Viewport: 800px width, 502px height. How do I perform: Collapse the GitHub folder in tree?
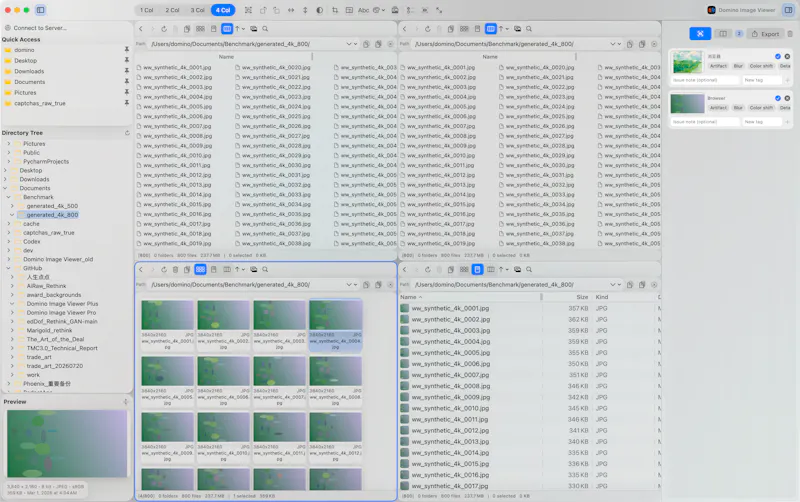pyautogui.click(x=8, y=268)
